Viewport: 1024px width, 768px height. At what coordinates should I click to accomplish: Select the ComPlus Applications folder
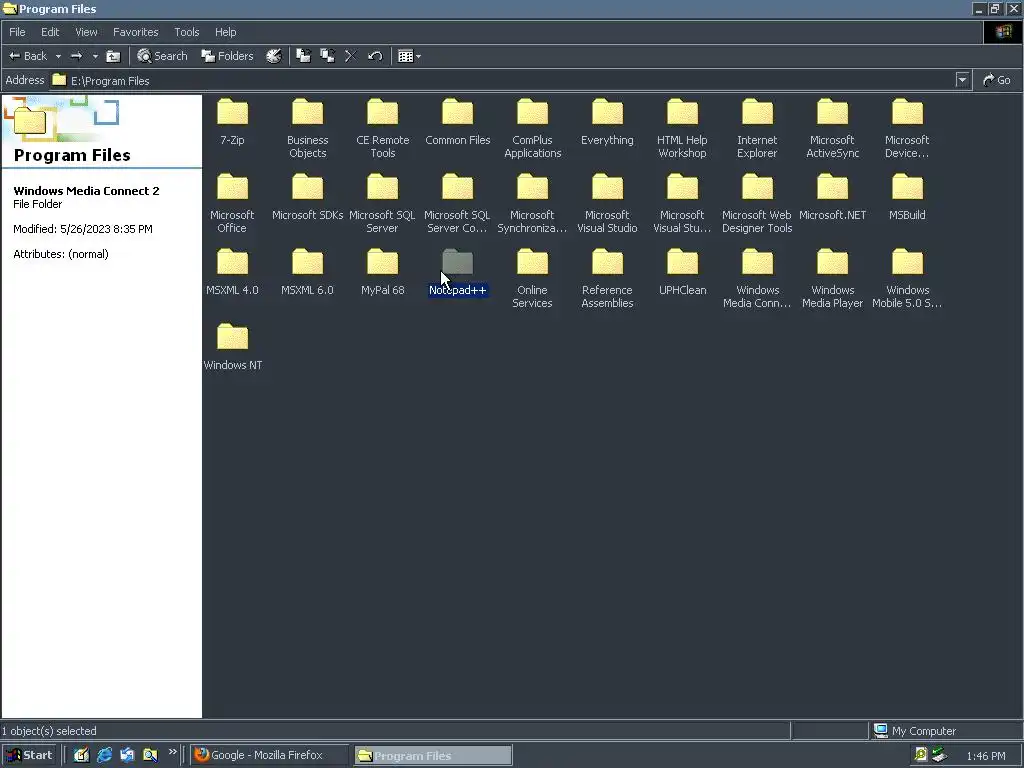(x=532, y=129)
